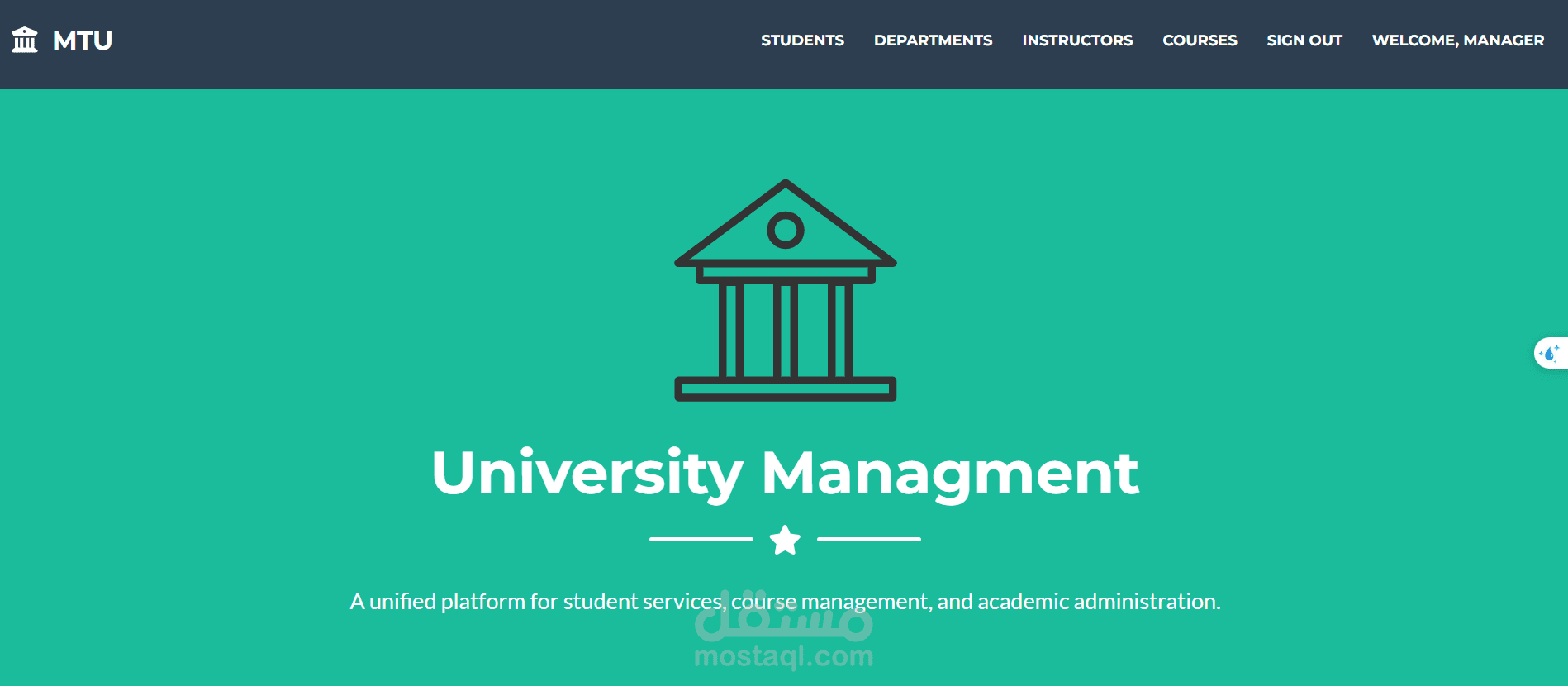Click the unified platform description text

point(785,602)
